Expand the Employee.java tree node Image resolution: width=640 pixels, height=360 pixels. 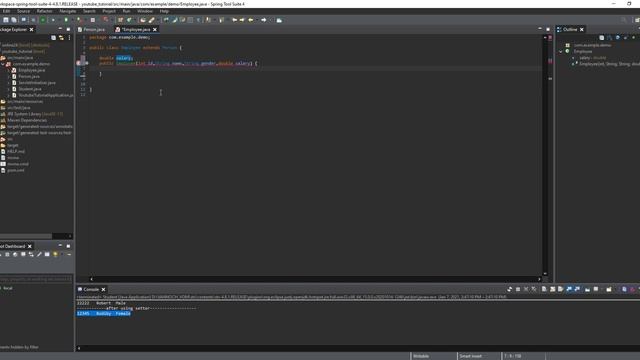9,70
